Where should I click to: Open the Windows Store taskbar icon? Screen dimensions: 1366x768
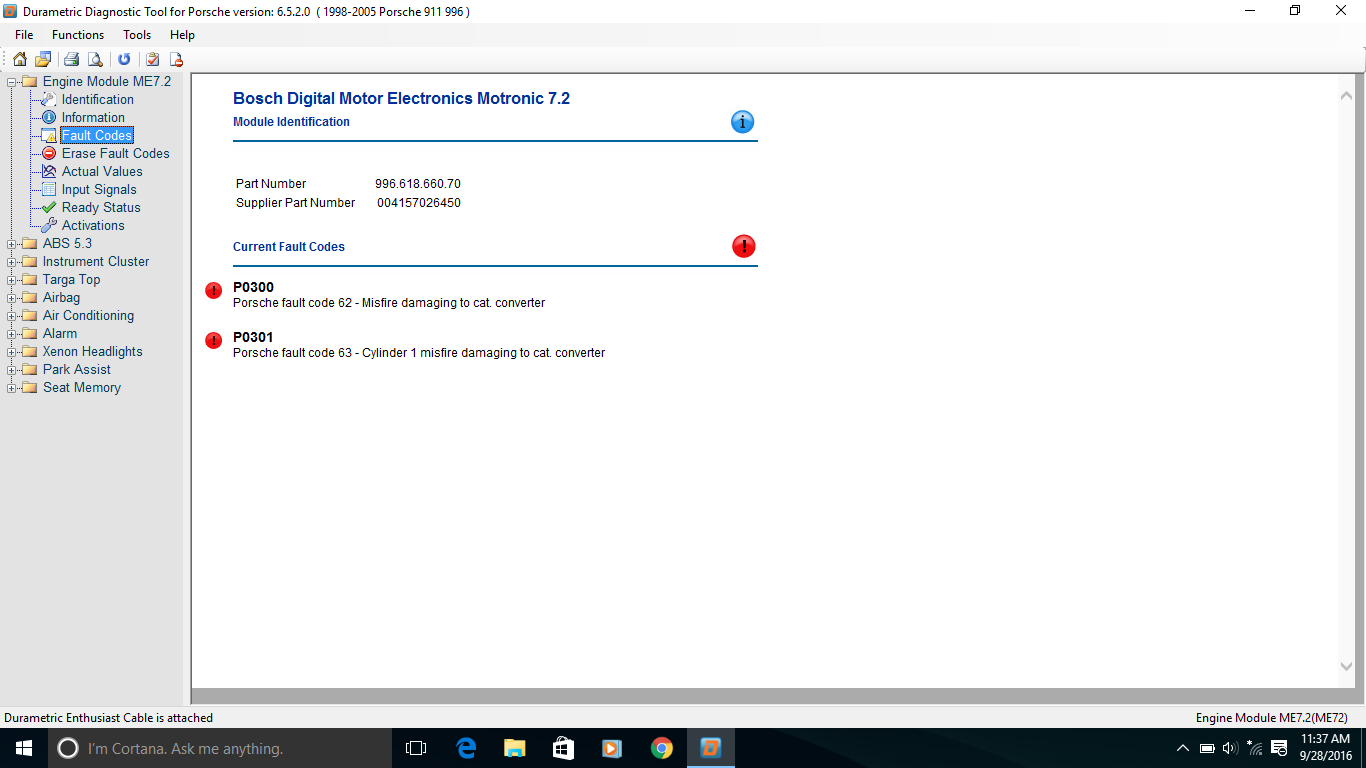pos(563,748)
